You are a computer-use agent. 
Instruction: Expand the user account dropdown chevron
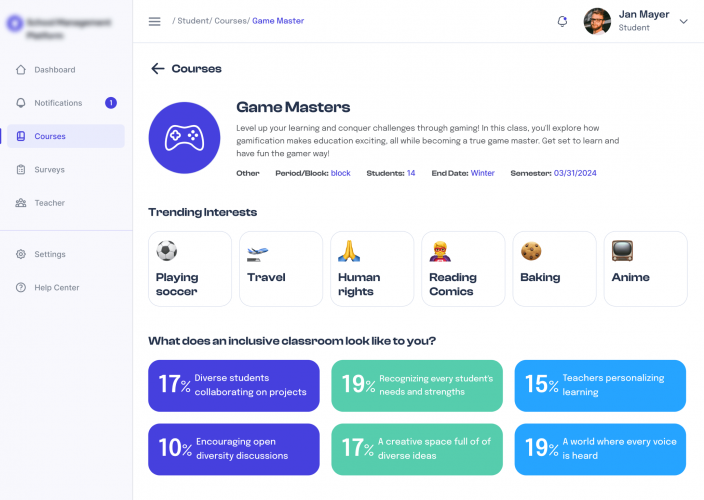[x=683, y=21]
